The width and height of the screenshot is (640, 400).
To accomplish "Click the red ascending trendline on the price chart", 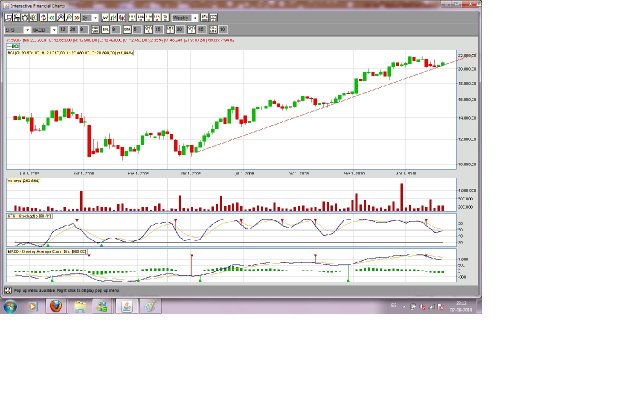I will click(x=327, y=105).
